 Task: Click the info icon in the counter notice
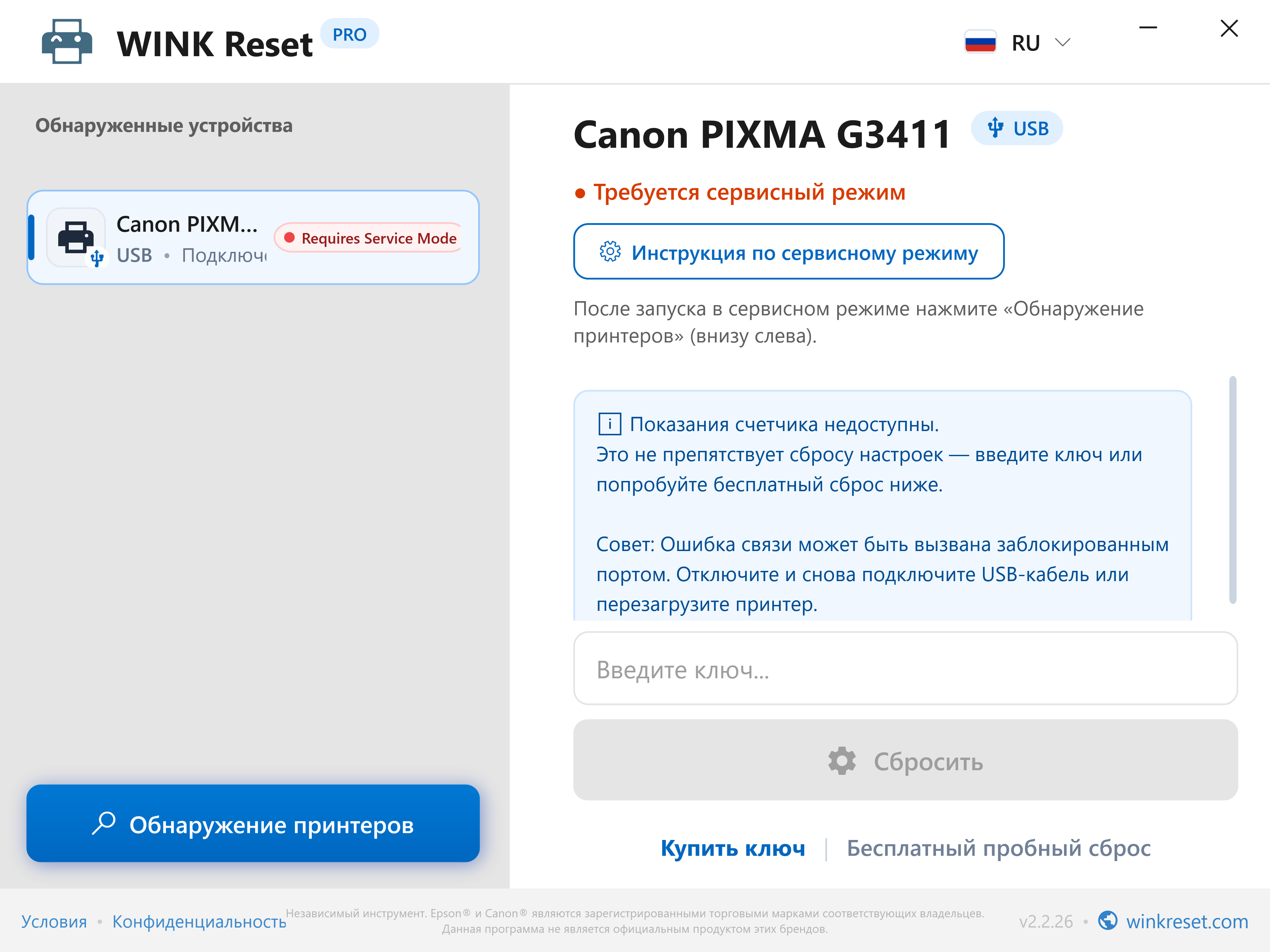pos(610,425)
